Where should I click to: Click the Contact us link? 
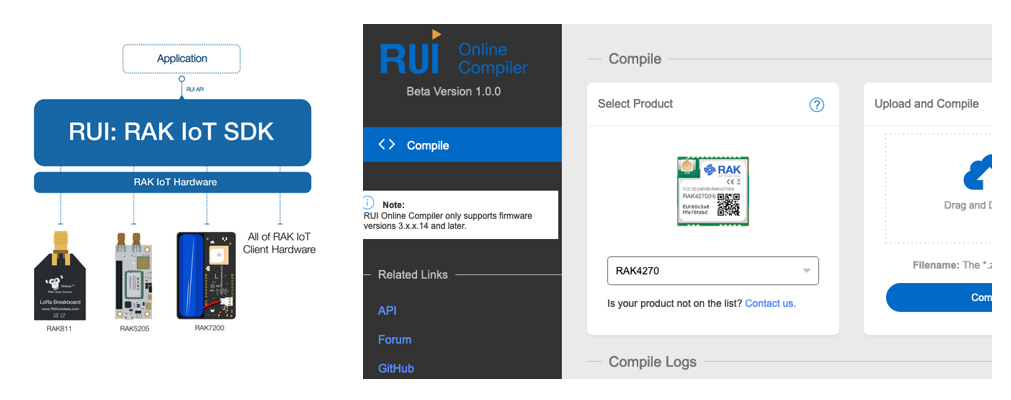coord(770,303)
